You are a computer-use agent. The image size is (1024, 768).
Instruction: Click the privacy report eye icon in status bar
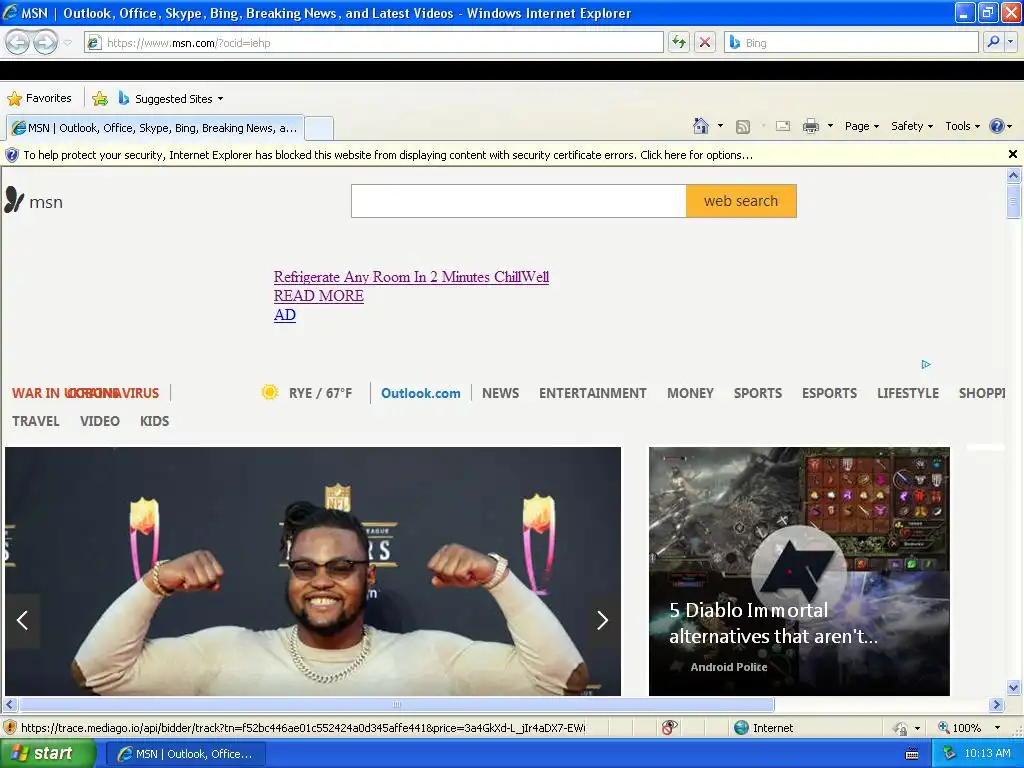tap(669, 728)
